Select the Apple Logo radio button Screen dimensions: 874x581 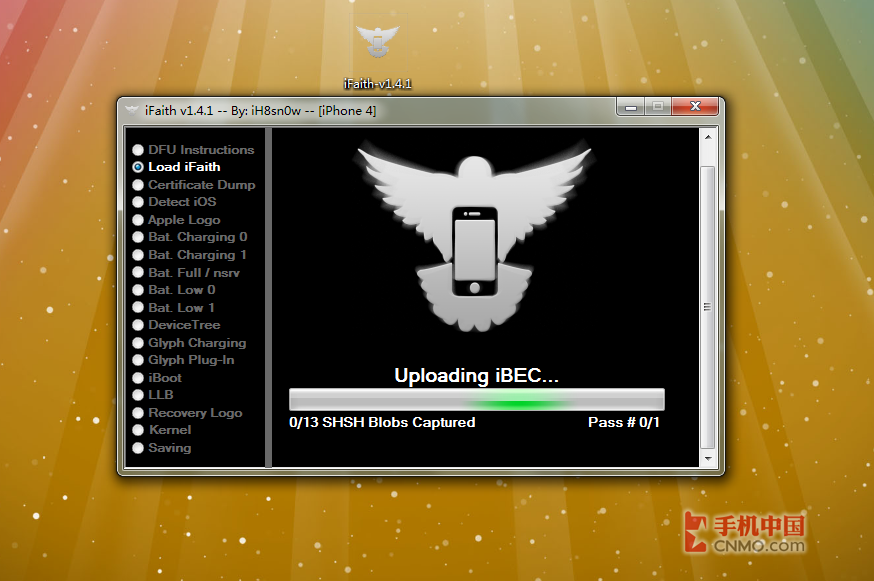coord(138,220)
